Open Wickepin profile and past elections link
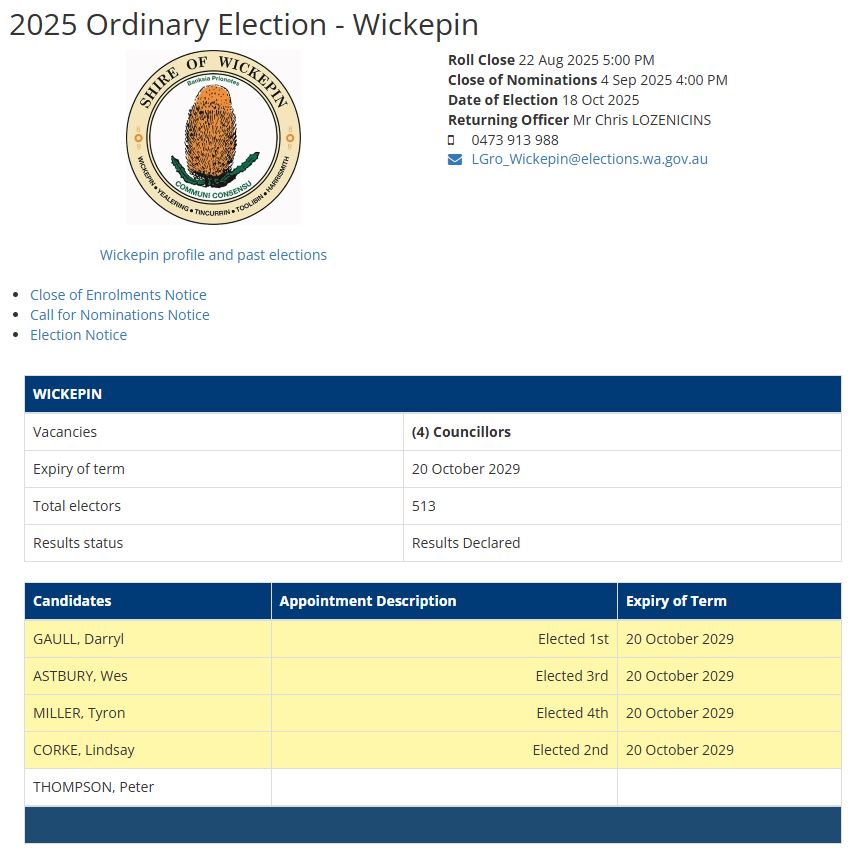This screenshot has width=856, height=854. [213, 255]
